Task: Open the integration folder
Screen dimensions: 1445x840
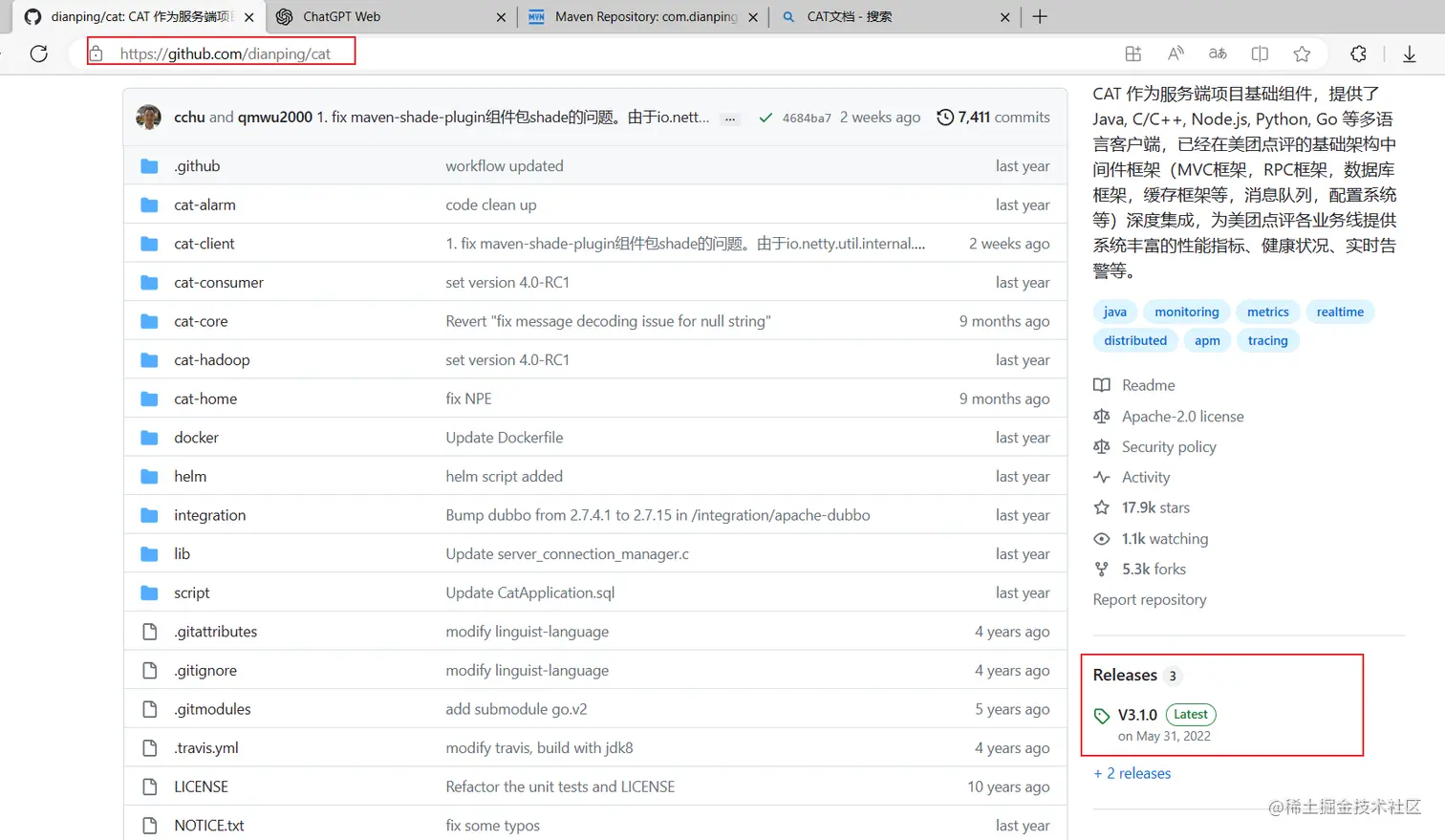Action: 210,515
